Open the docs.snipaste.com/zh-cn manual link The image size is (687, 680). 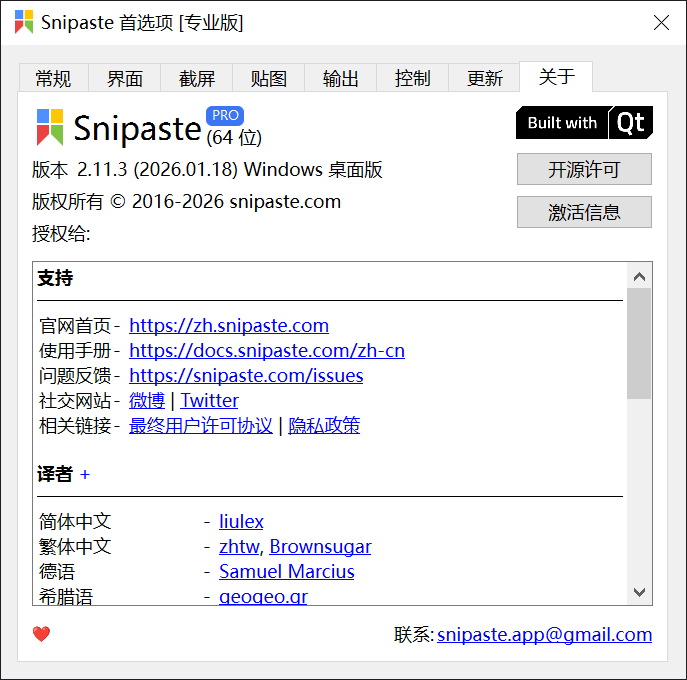267,351
